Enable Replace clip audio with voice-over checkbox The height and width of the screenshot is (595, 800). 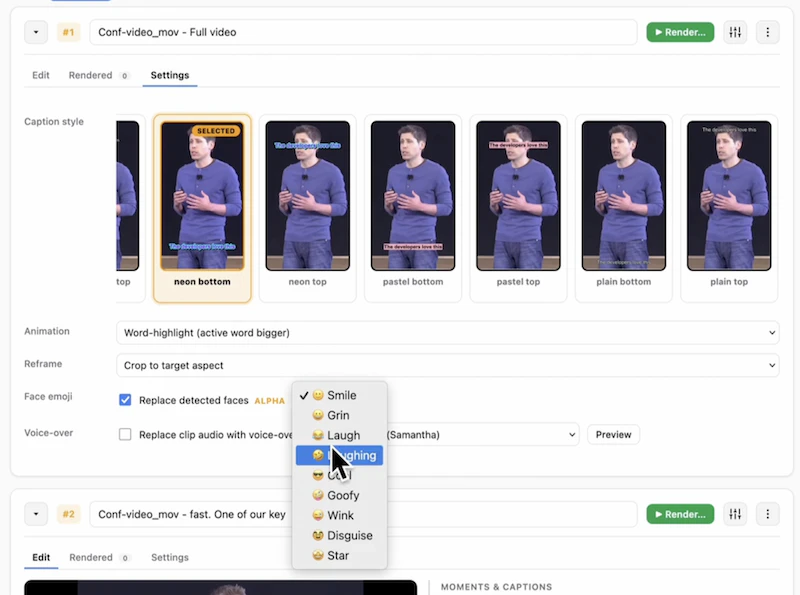pos(125,434)
